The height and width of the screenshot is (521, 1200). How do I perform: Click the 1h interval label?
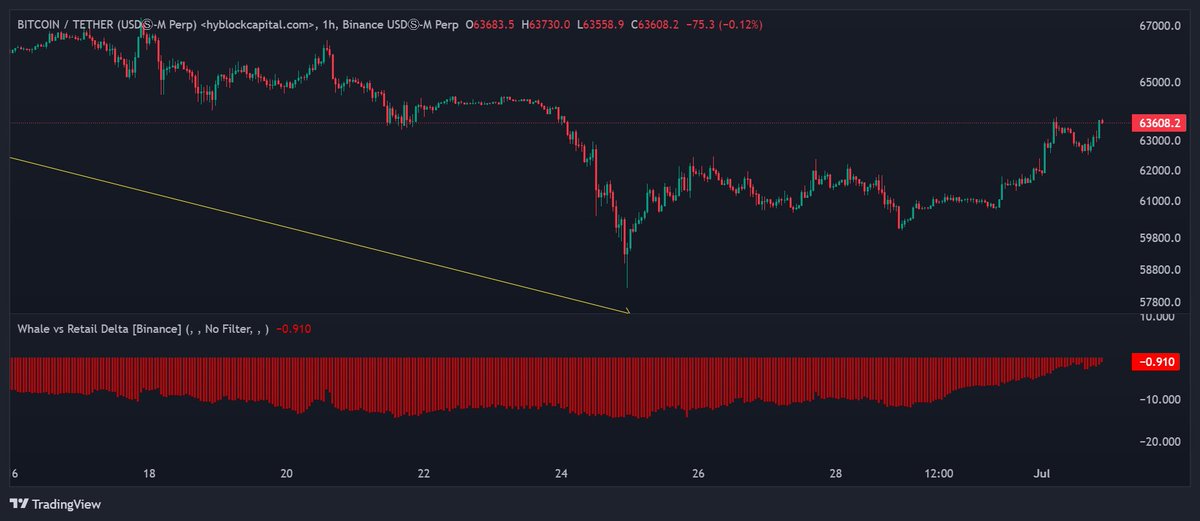tap(331, 24)
